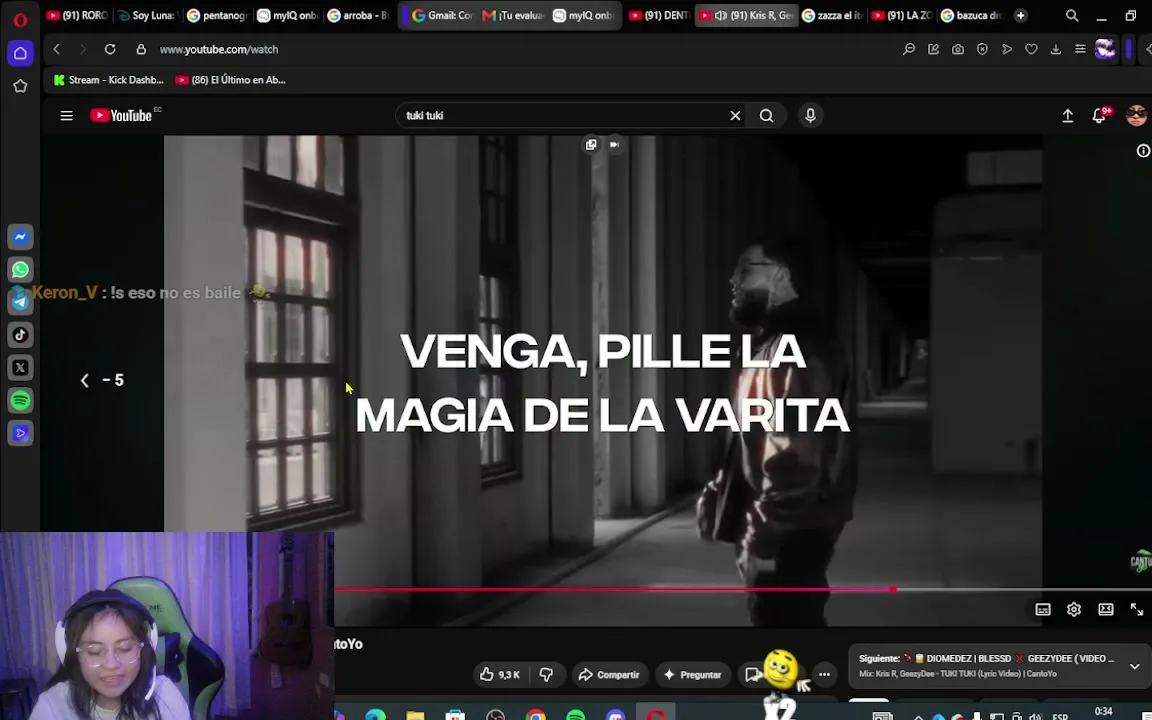Click Keron_V chat overlay username

coord(65,292)
